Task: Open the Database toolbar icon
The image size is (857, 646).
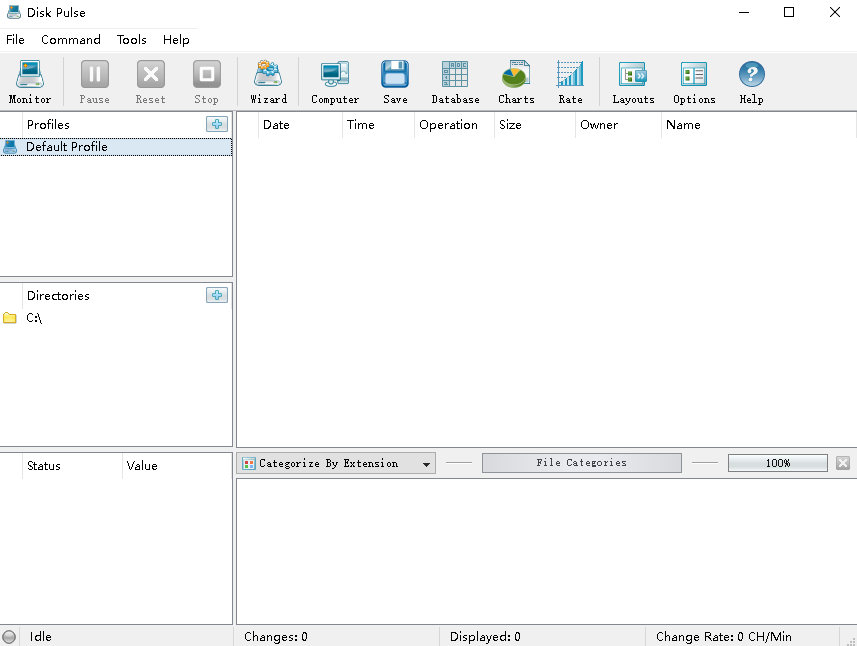Action: (455, 81)
